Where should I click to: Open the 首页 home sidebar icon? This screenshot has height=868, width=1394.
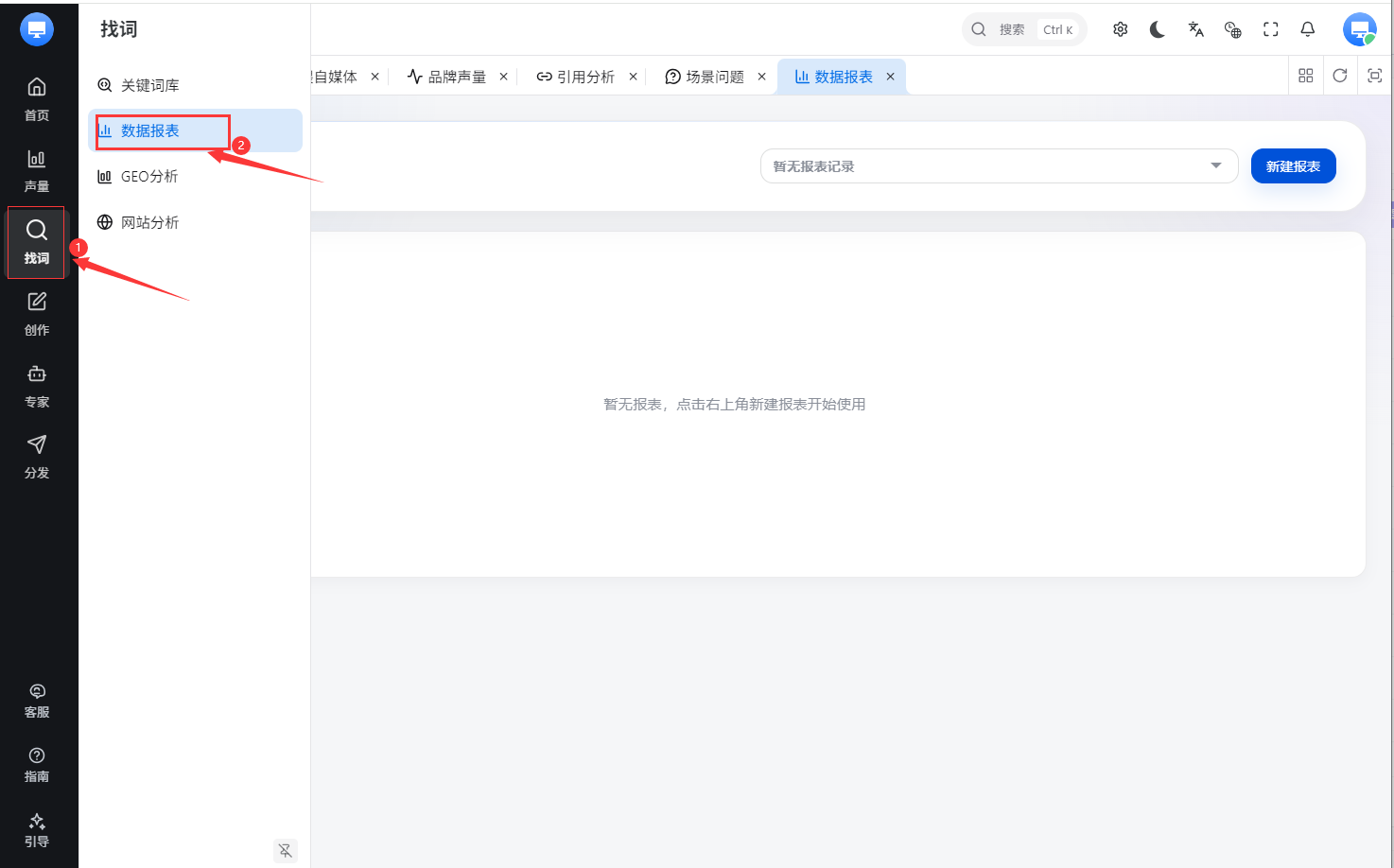click(37, 98)
